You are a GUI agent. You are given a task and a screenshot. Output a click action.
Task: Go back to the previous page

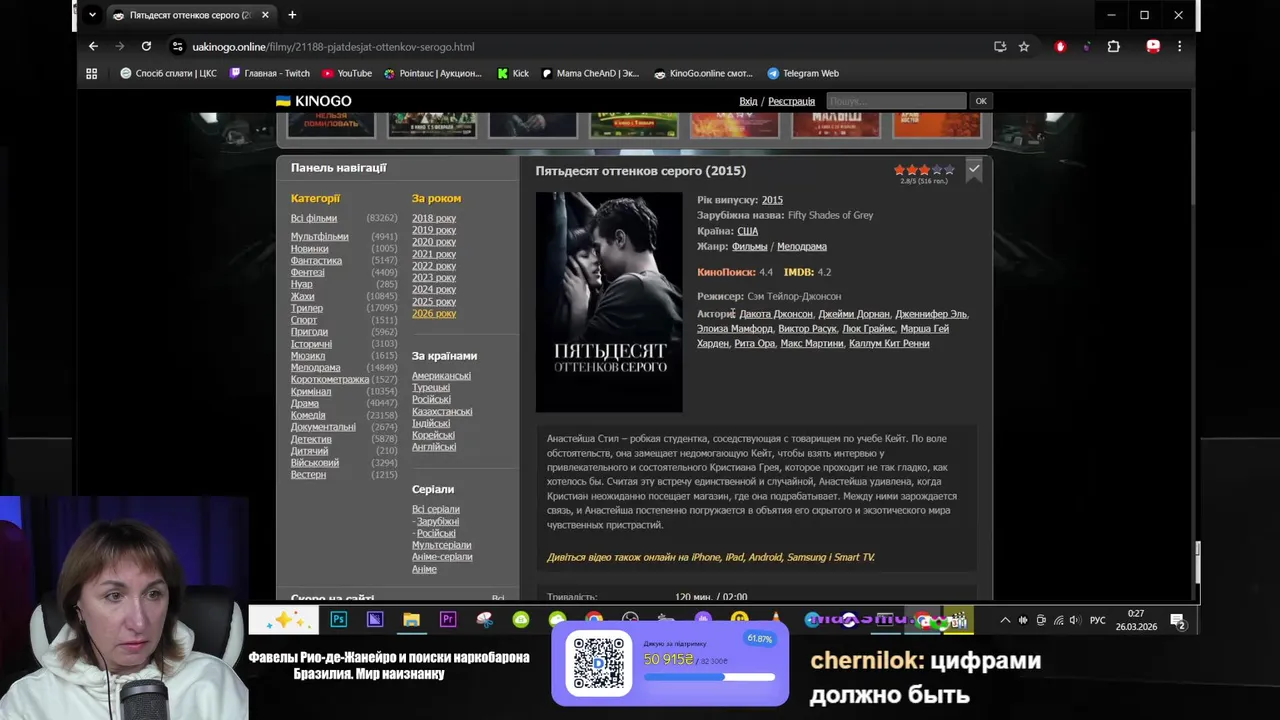click(x=93, y=46)
